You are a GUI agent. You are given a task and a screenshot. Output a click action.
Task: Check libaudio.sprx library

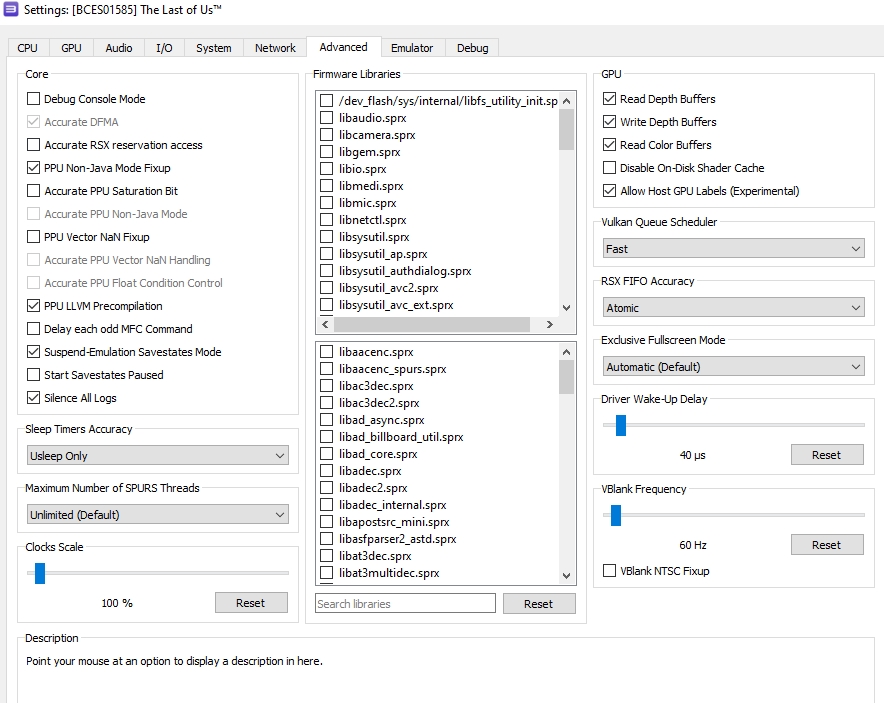point(326,118)
